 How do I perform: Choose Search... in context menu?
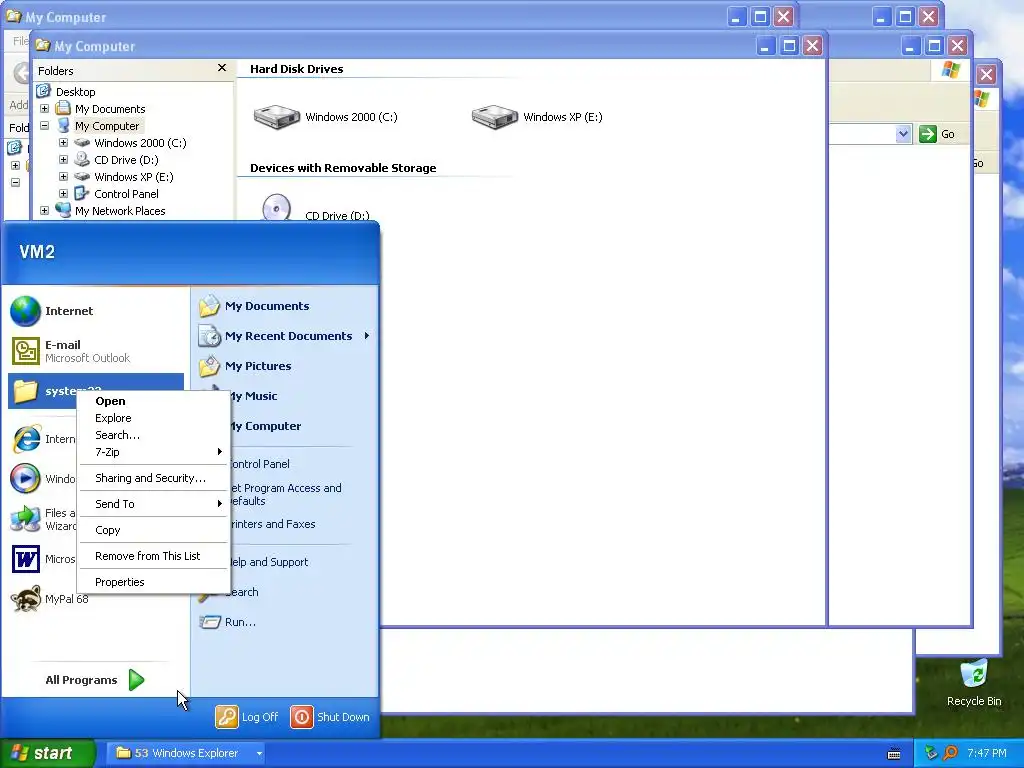(x=153, y=435)
